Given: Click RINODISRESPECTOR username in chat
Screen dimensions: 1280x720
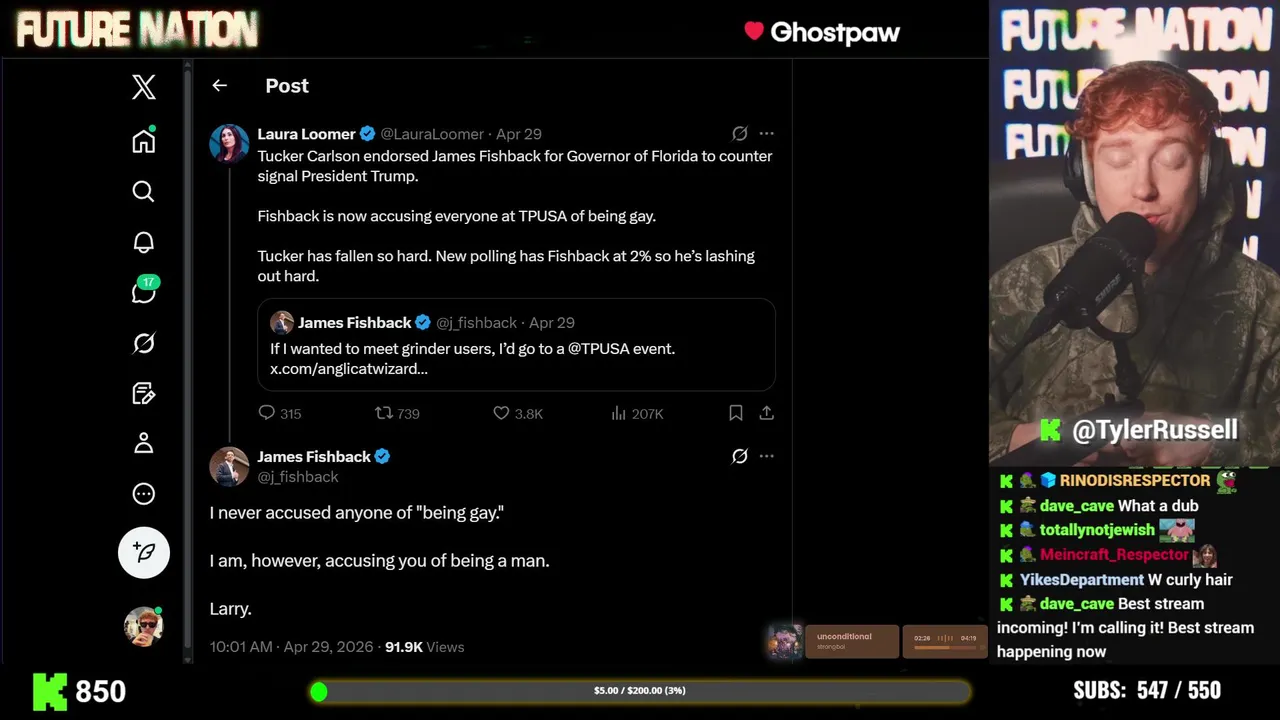Looking at the screenshot, I should tap(1135, 481).
